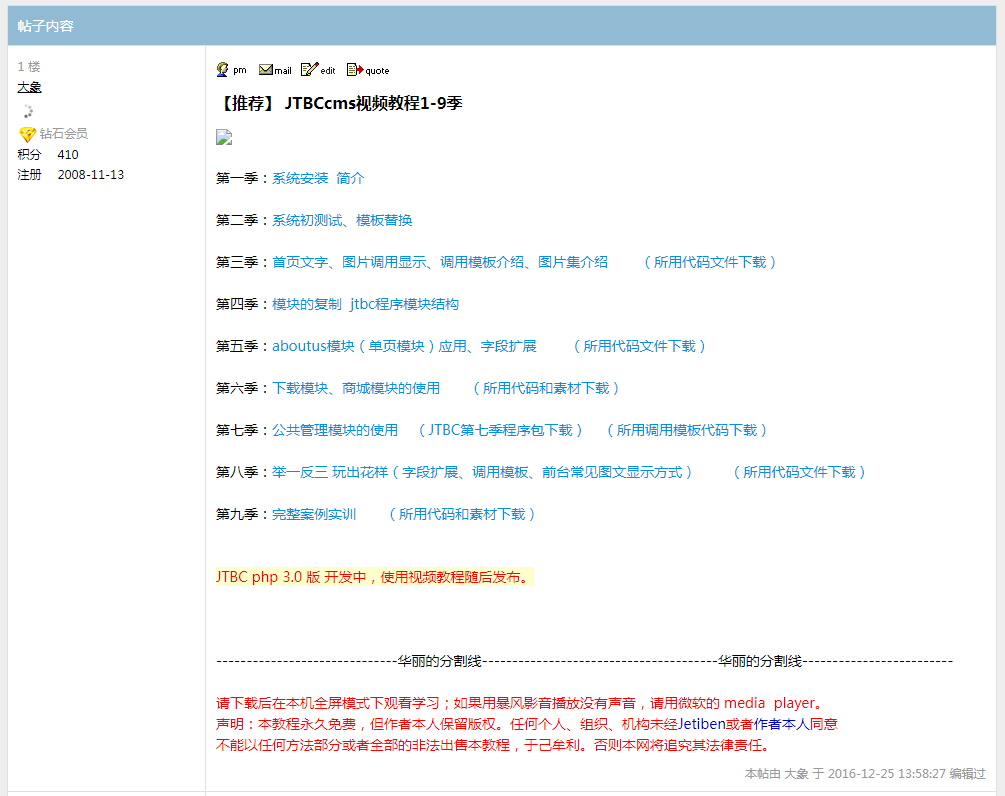Click the 追究其法律责任 warning line
Screen dimensions: 1005x796
[x=494, y=745]
